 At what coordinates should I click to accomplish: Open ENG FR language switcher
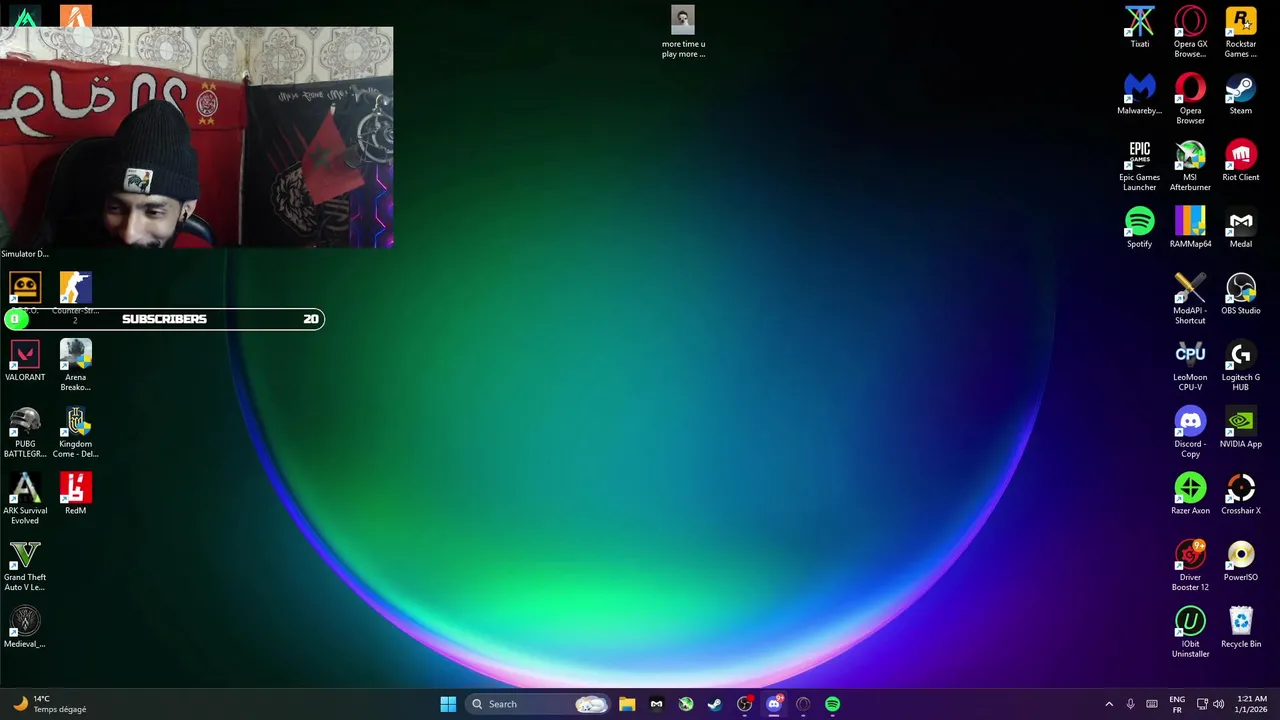(x=1177, y=704)
